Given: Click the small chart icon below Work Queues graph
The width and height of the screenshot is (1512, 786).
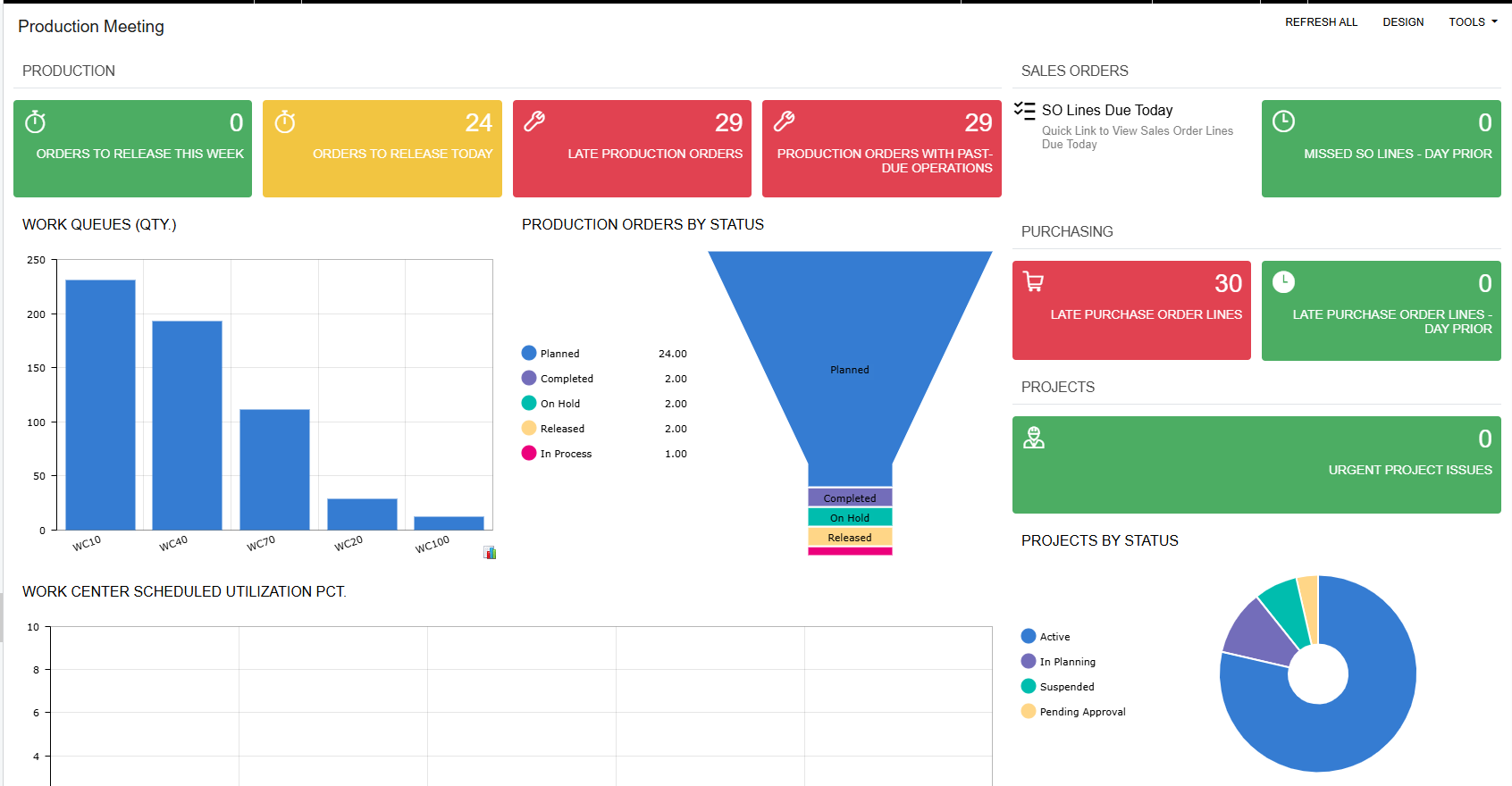Looking at the screenshot, I should tap(490, 553).
